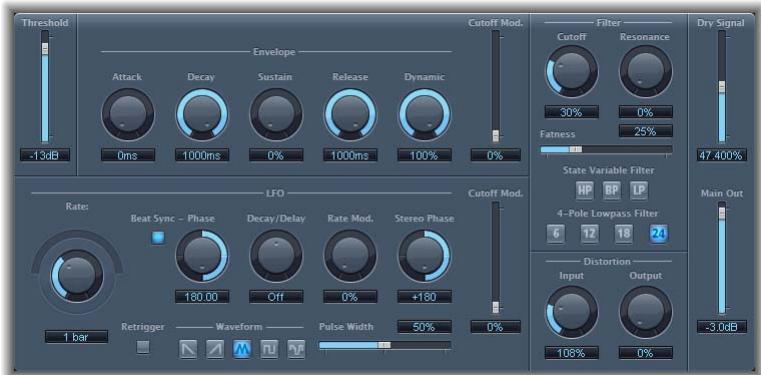
Task: Click the Envelope Attack knob
Action: coord(128,114)
